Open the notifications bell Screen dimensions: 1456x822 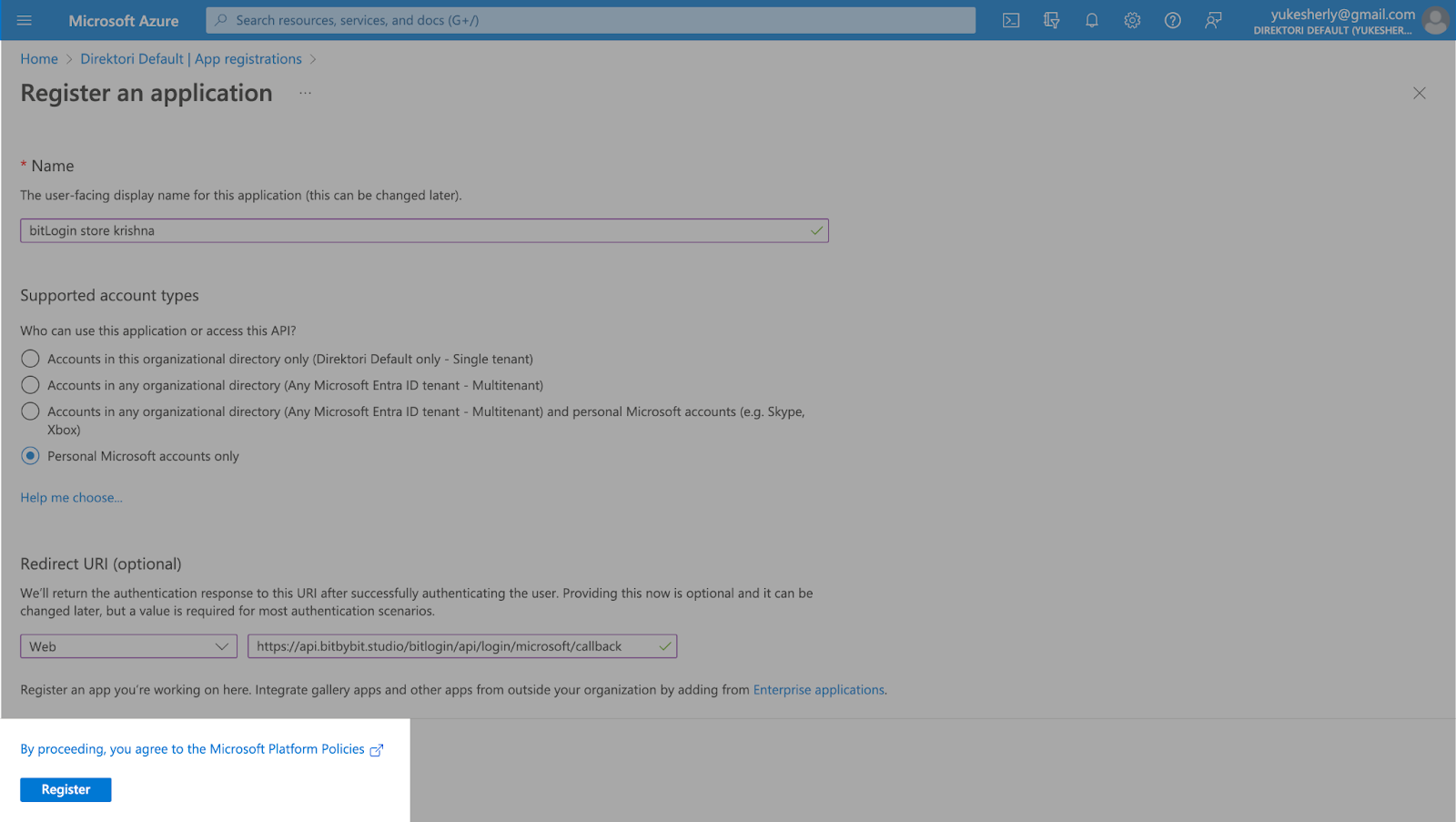[x=1092, y=20]
